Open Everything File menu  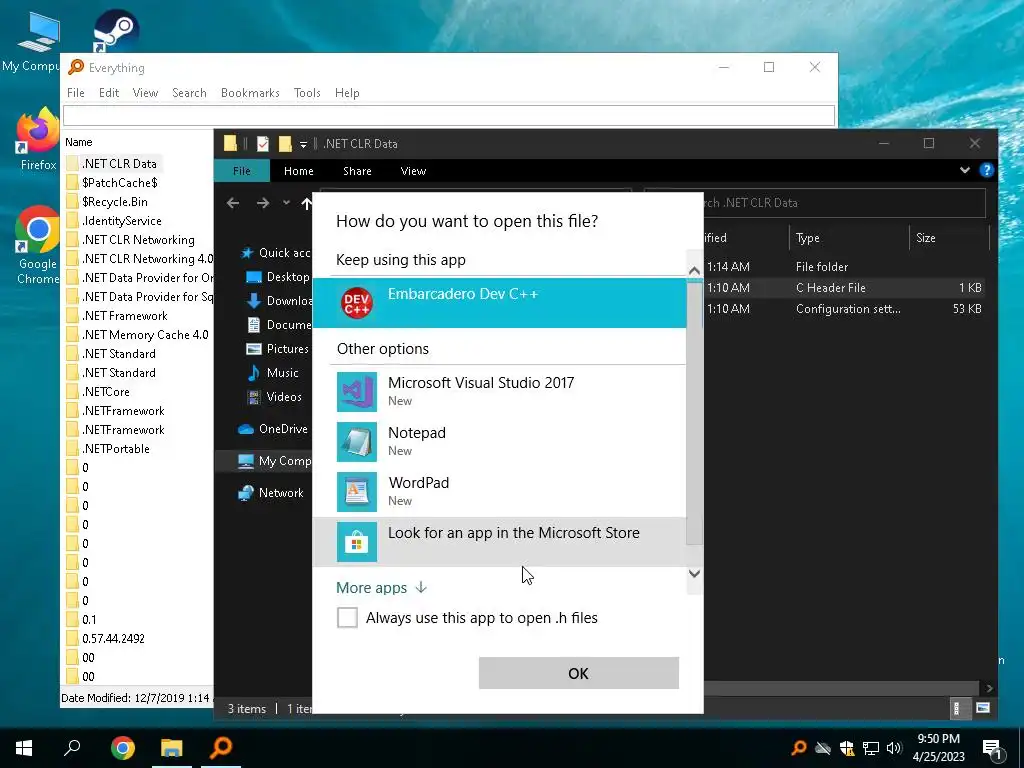[x=76, y=93]
